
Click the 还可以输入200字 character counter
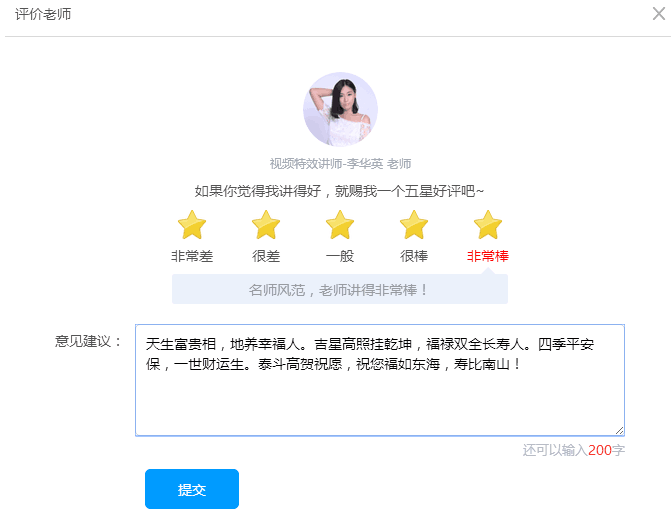pos(573,450)
